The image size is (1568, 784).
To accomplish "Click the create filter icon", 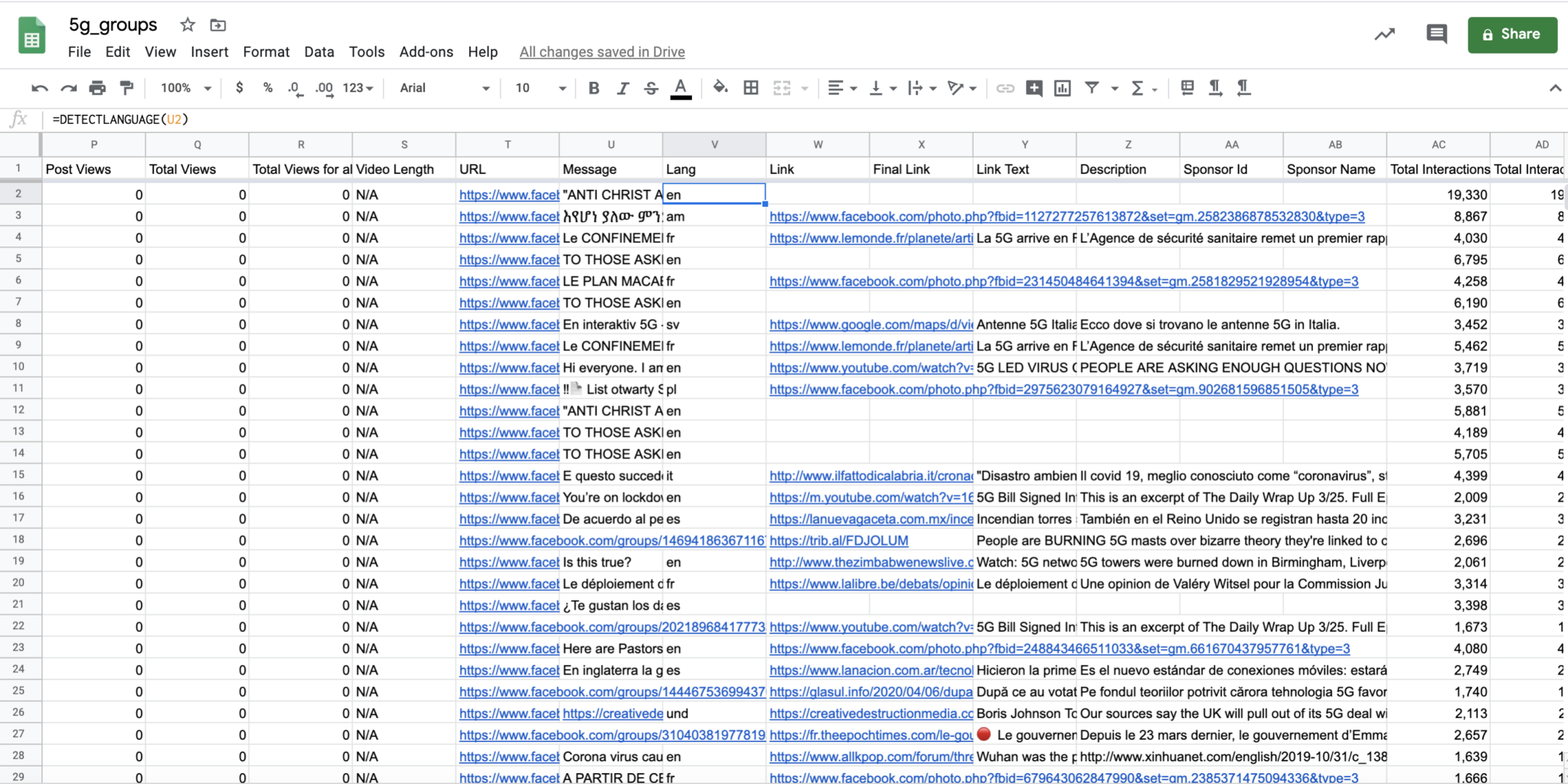I will 1093,88.
